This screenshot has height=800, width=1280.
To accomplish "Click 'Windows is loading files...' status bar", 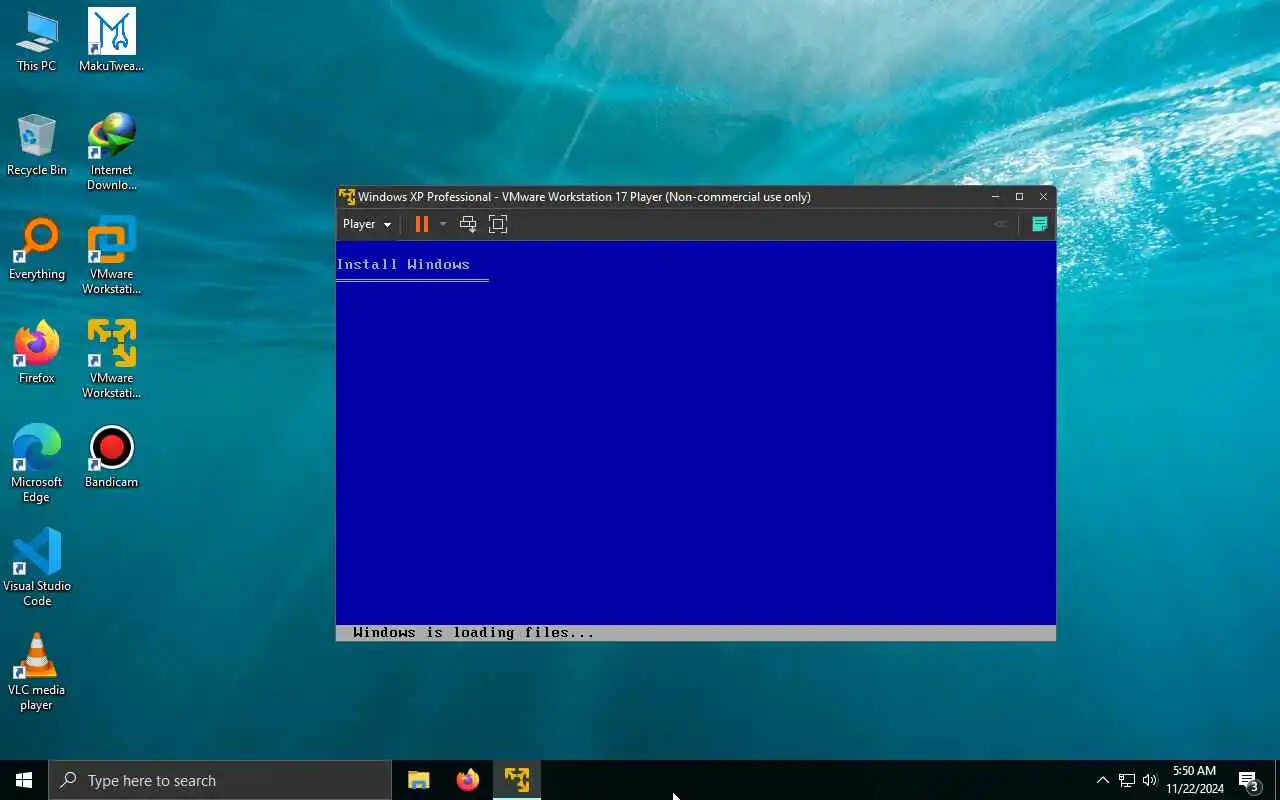I will (x=696, y=632).
